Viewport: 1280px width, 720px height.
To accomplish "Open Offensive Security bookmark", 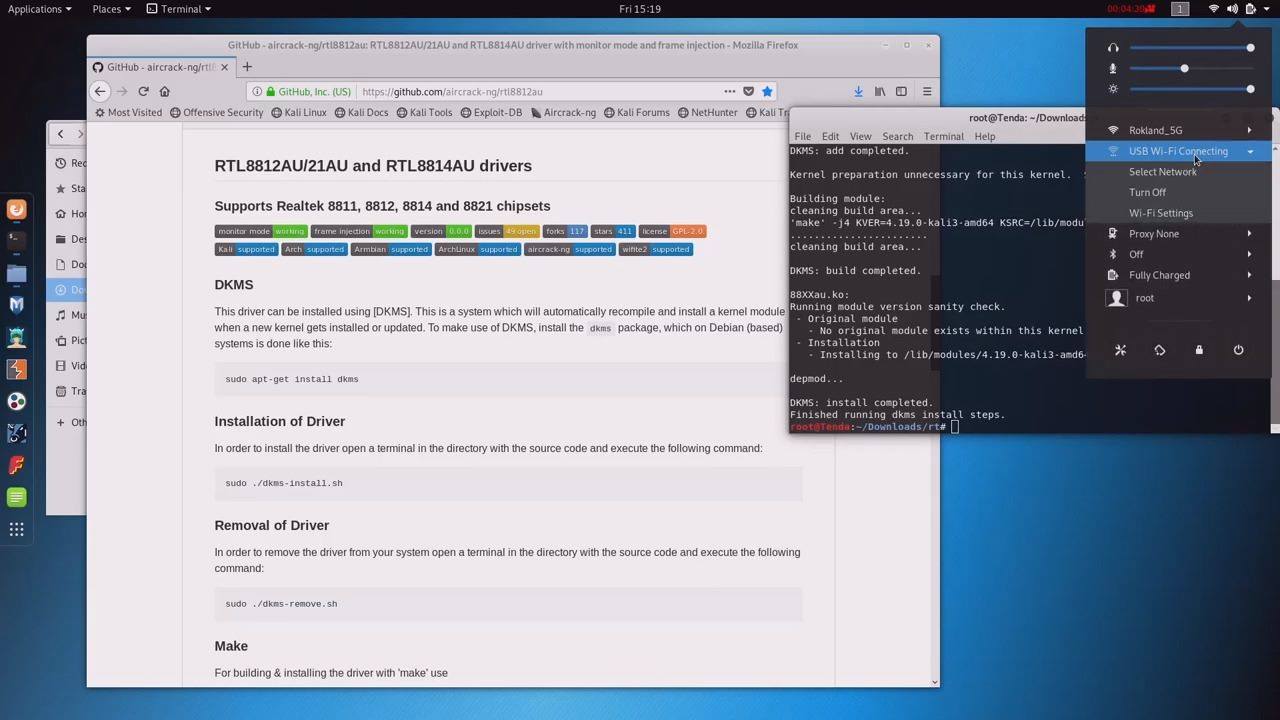I will click(x=217, y=112).
